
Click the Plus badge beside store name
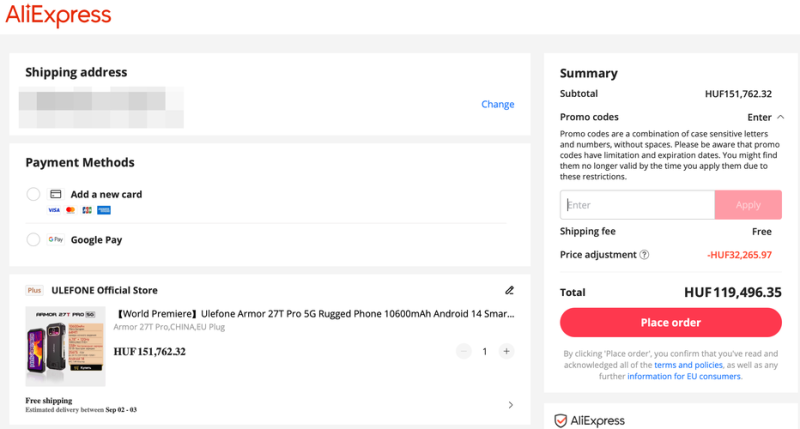(34, 291)
